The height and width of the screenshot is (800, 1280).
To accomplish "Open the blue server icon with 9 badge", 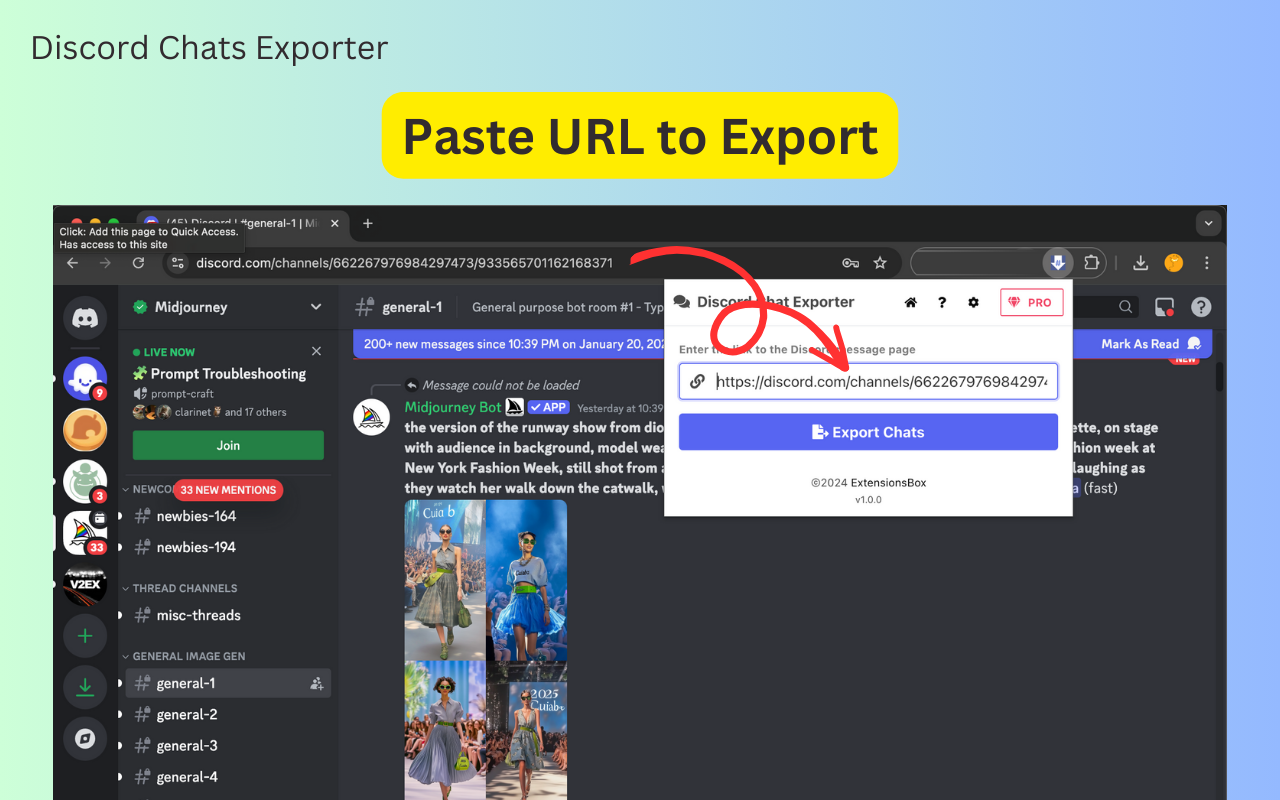I will point(85,378).
